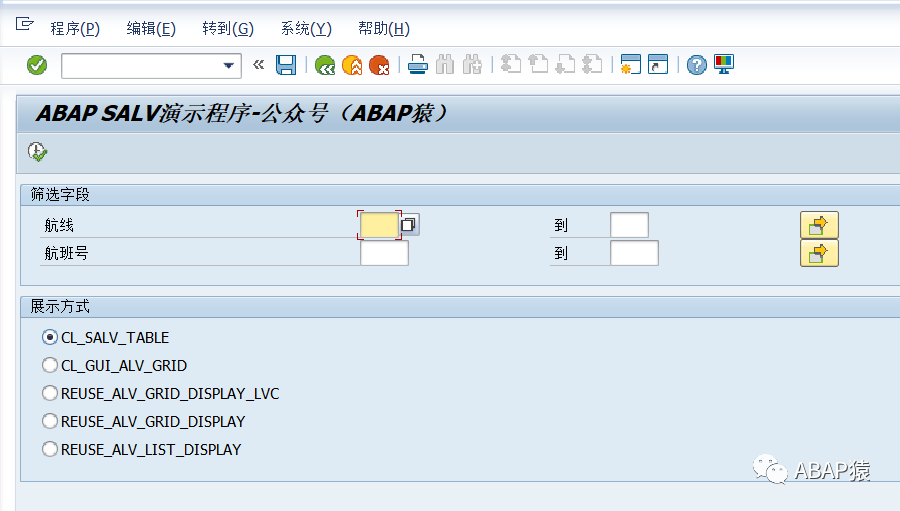
Task: Select the REUSE_ALV_GRID_DISPLAY_LVC radio button
Action: tap(50, 393)
